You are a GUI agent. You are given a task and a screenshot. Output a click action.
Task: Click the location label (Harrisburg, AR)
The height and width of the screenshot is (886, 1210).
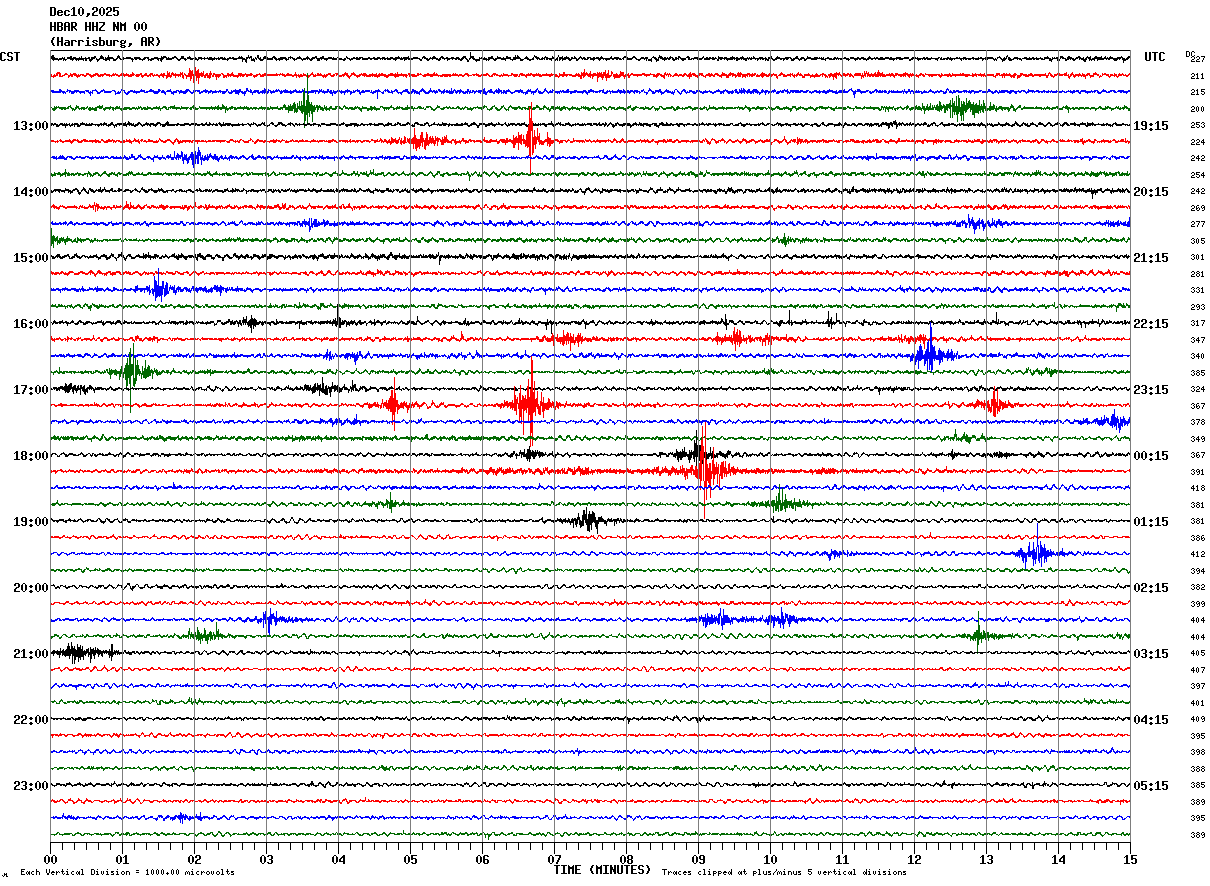coord(105,42)
